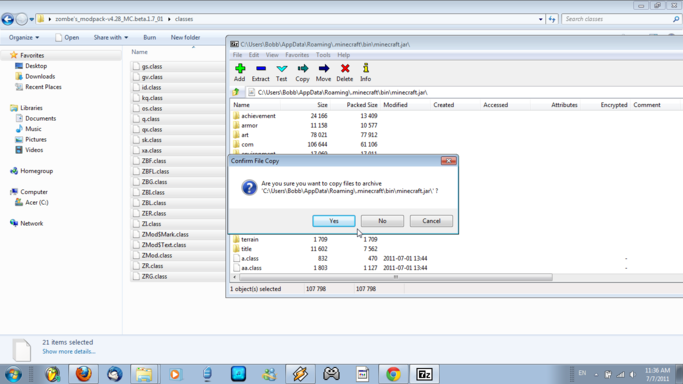Select the achievement folder in 7-Zip

pyautogui.click(x=258, y=116)
